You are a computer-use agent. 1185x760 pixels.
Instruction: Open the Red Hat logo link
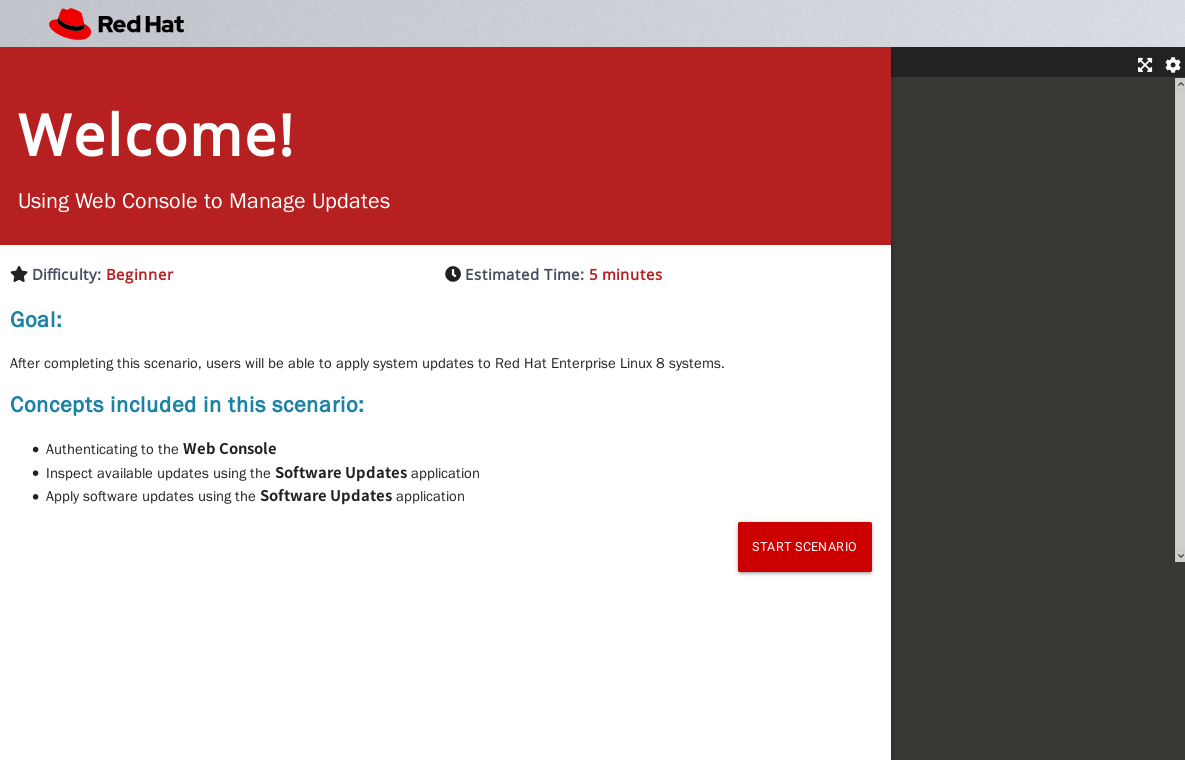pyautogui.click(x=116, y=24)
